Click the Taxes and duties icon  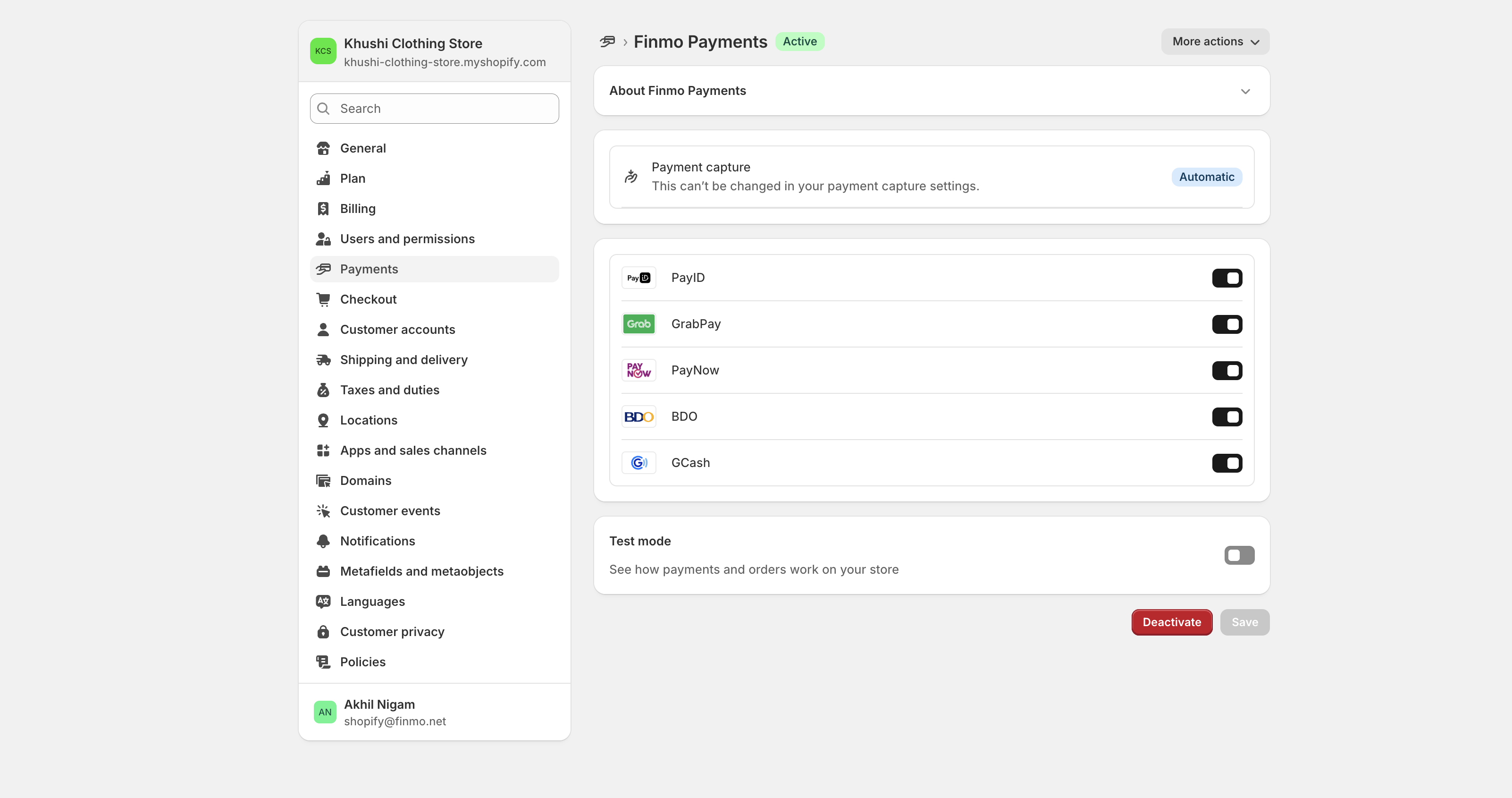pos(323,391)
